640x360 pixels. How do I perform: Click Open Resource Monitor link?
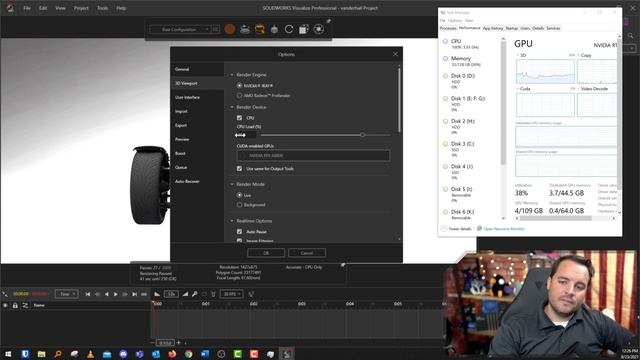click(504, 229)
